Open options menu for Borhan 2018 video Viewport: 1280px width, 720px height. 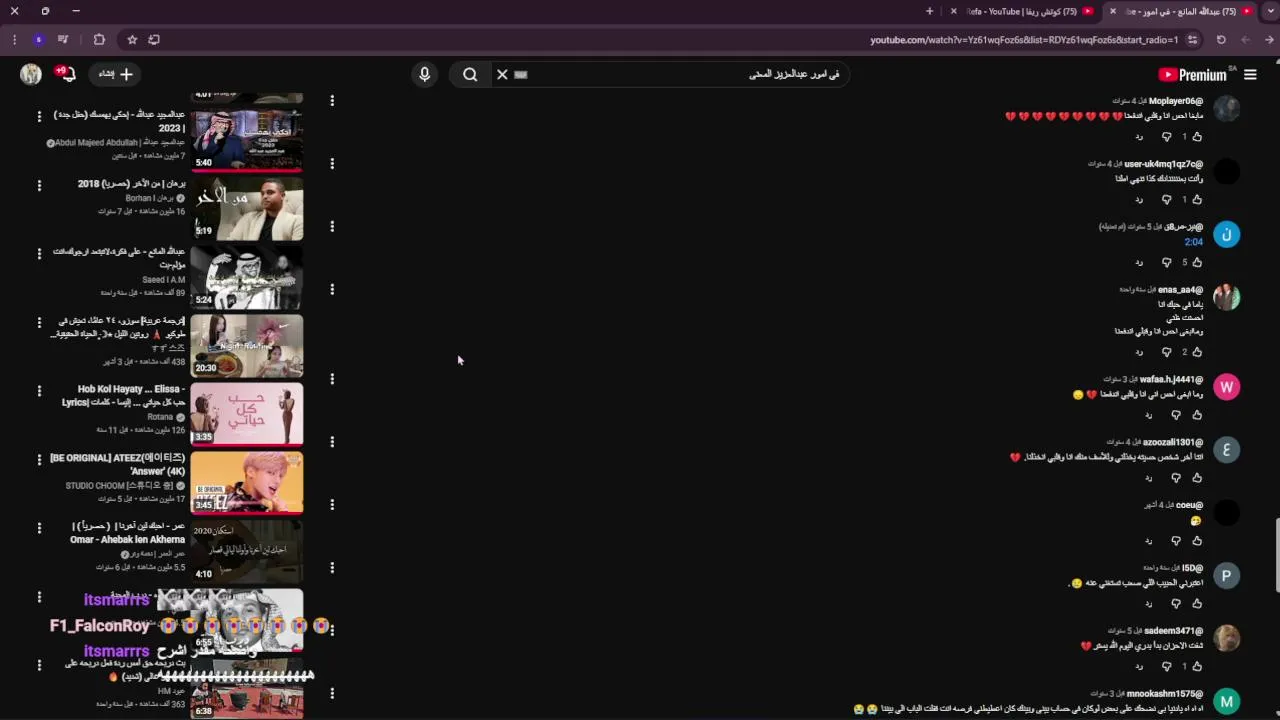[x=39, y=185]
